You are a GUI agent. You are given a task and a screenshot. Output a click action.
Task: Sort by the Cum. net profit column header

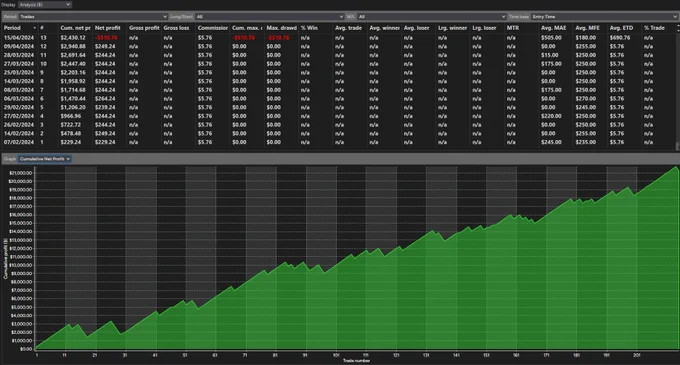tap(75, 28)
